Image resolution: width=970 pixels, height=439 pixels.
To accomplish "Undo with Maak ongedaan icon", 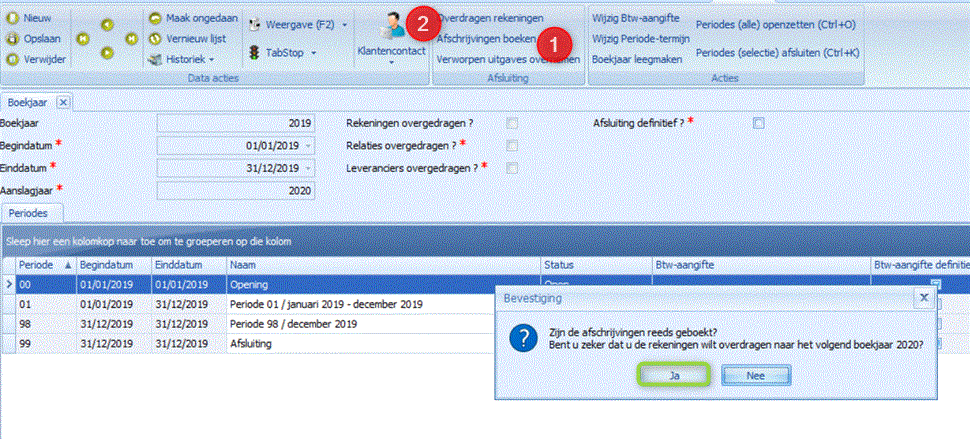I will click(x=155, y=18).
